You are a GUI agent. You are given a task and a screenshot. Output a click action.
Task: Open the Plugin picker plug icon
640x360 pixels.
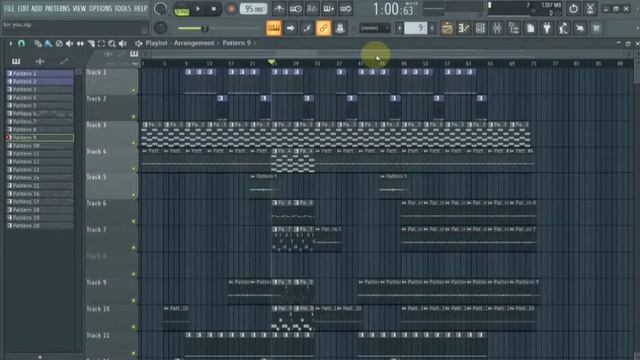[x=547, y=28]
